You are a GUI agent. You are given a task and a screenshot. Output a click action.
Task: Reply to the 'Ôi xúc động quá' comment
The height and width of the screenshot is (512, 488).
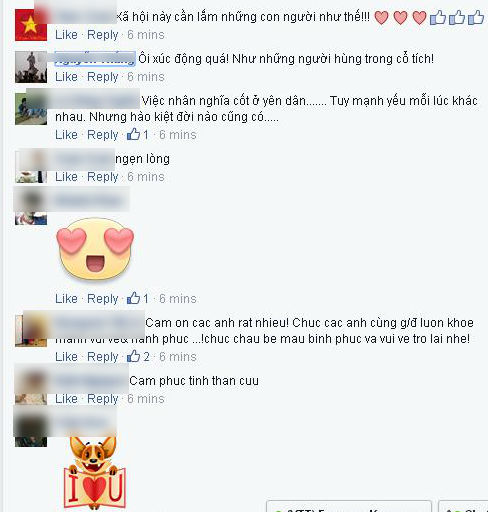pyautogui.click(x=103, y=77)
